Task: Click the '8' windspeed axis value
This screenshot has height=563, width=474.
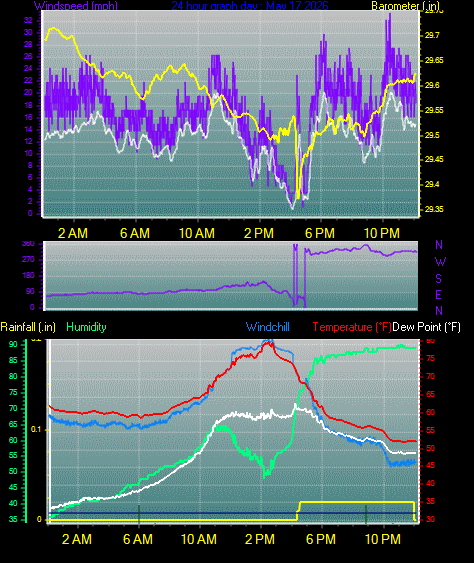Action: (x=30, y=166)
